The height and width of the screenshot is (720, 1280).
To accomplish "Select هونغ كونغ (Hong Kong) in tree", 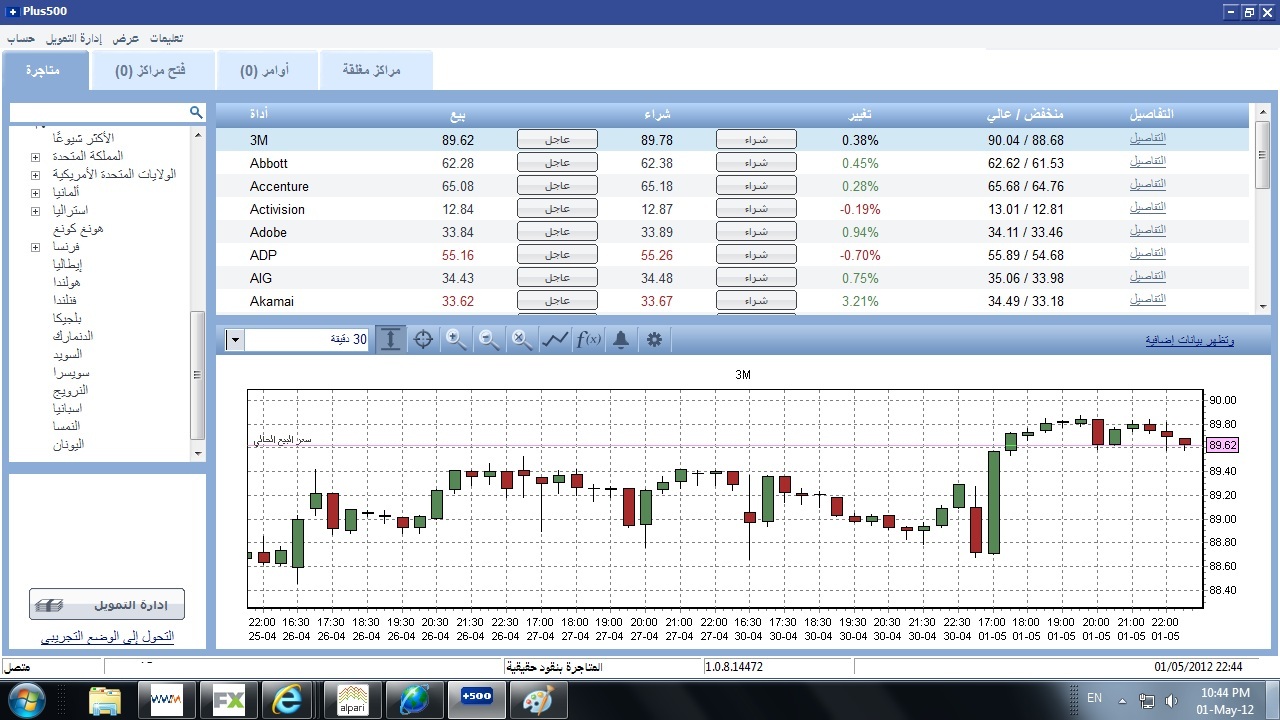I will (x=80, y=229).
